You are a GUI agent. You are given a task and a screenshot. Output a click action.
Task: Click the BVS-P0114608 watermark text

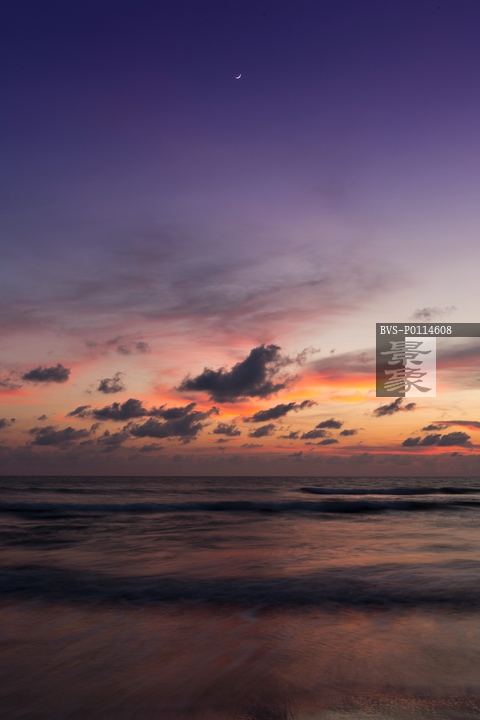click(416, 330)
